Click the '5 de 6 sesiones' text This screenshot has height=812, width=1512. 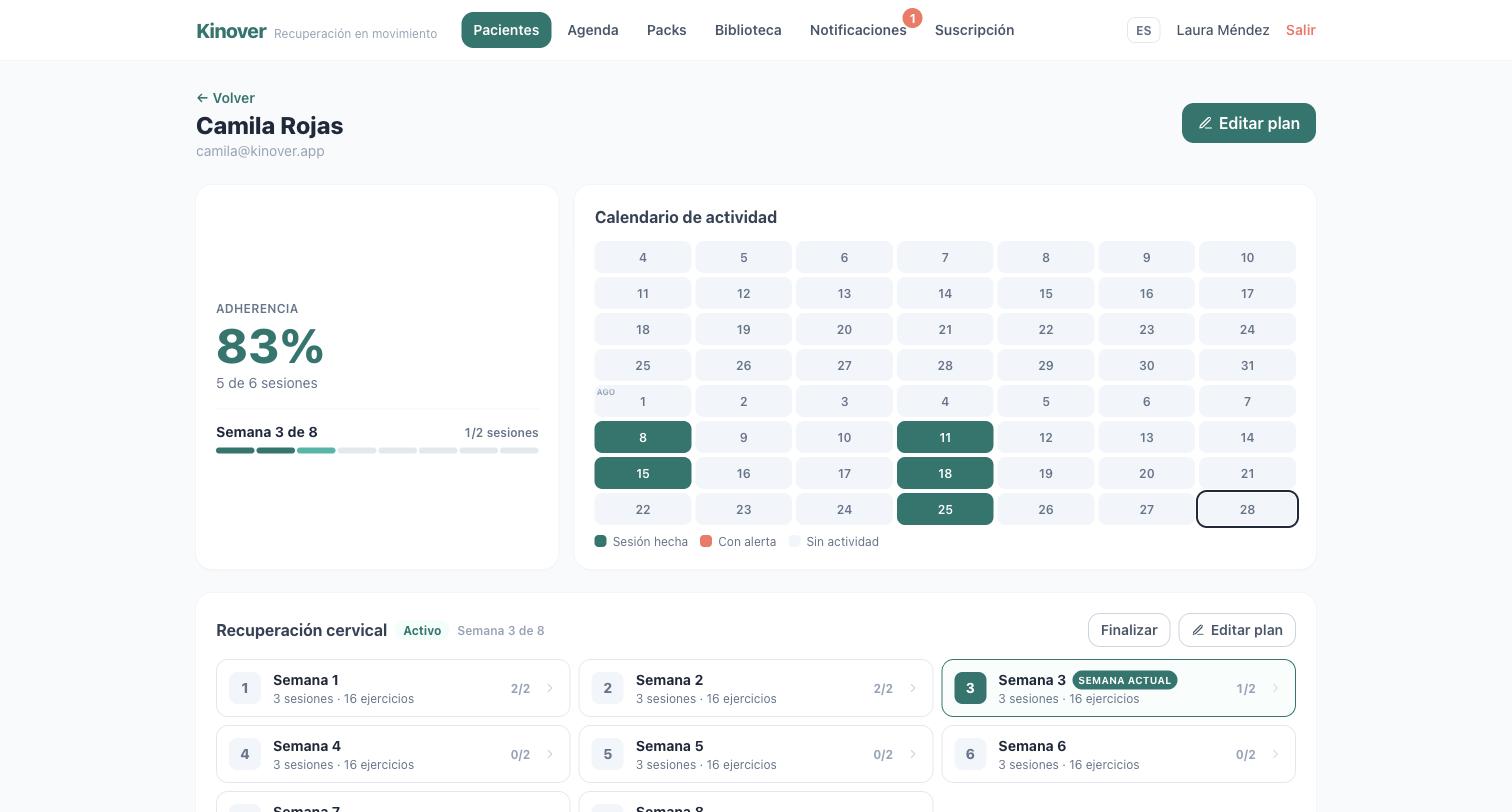coord(267,383)
